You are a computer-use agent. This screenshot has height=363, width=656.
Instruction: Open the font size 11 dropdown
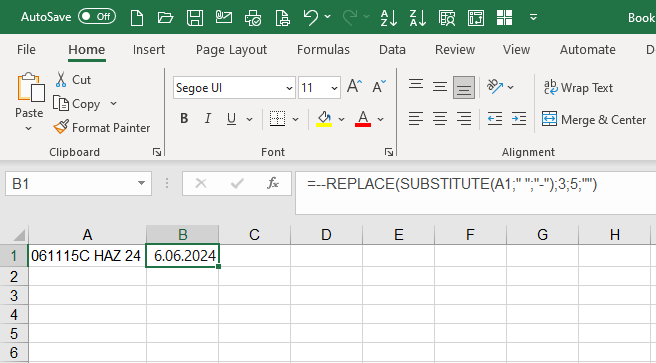(334, 88)
